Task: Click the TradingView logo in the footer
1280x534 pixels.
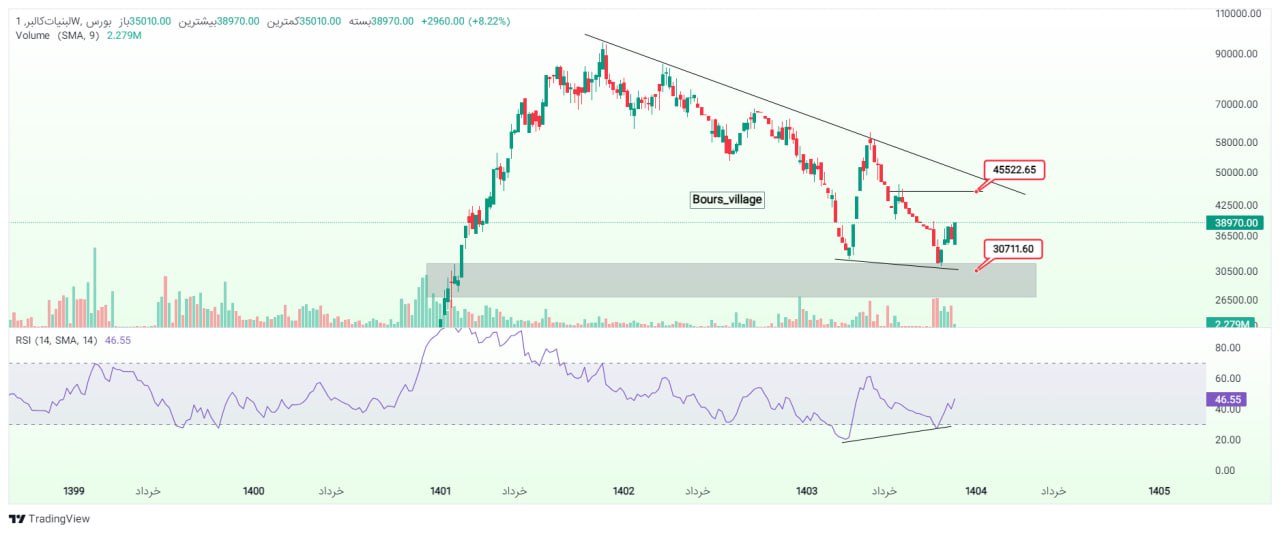Action: tap(49, 519)
